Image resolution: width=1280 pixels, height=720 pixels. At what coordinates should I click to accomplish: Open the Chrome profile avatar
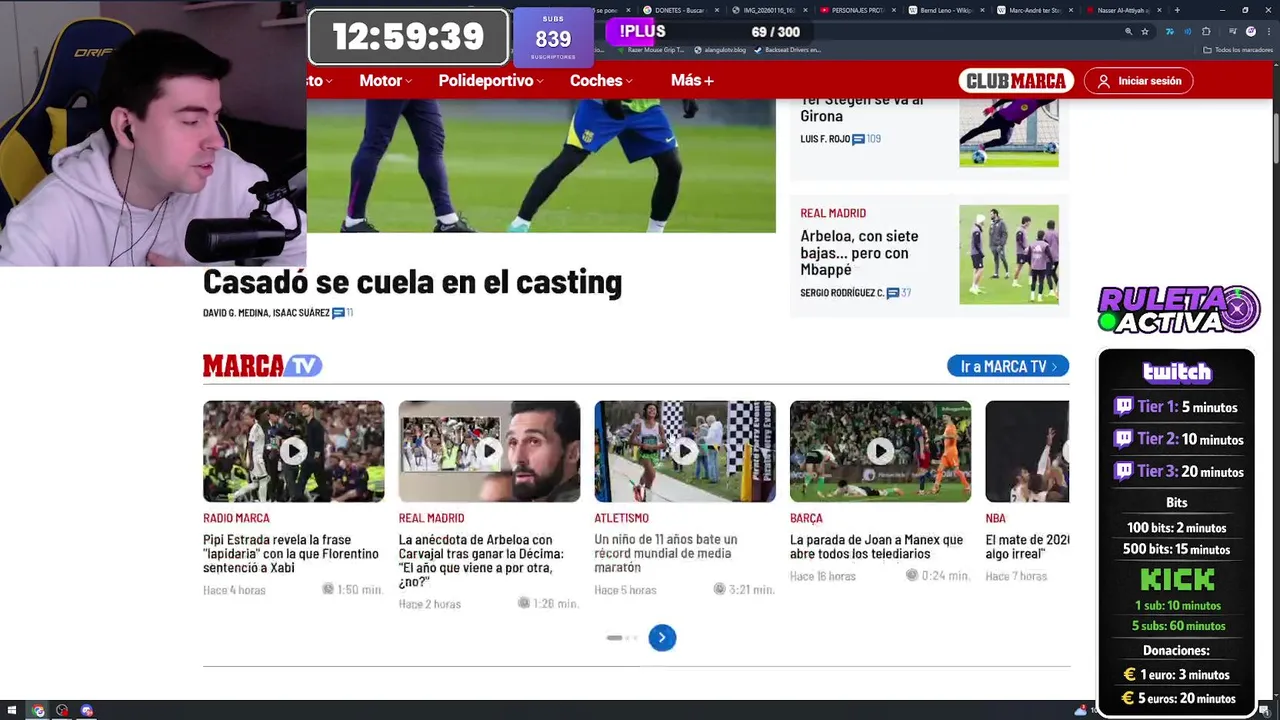pos(1251,31)
